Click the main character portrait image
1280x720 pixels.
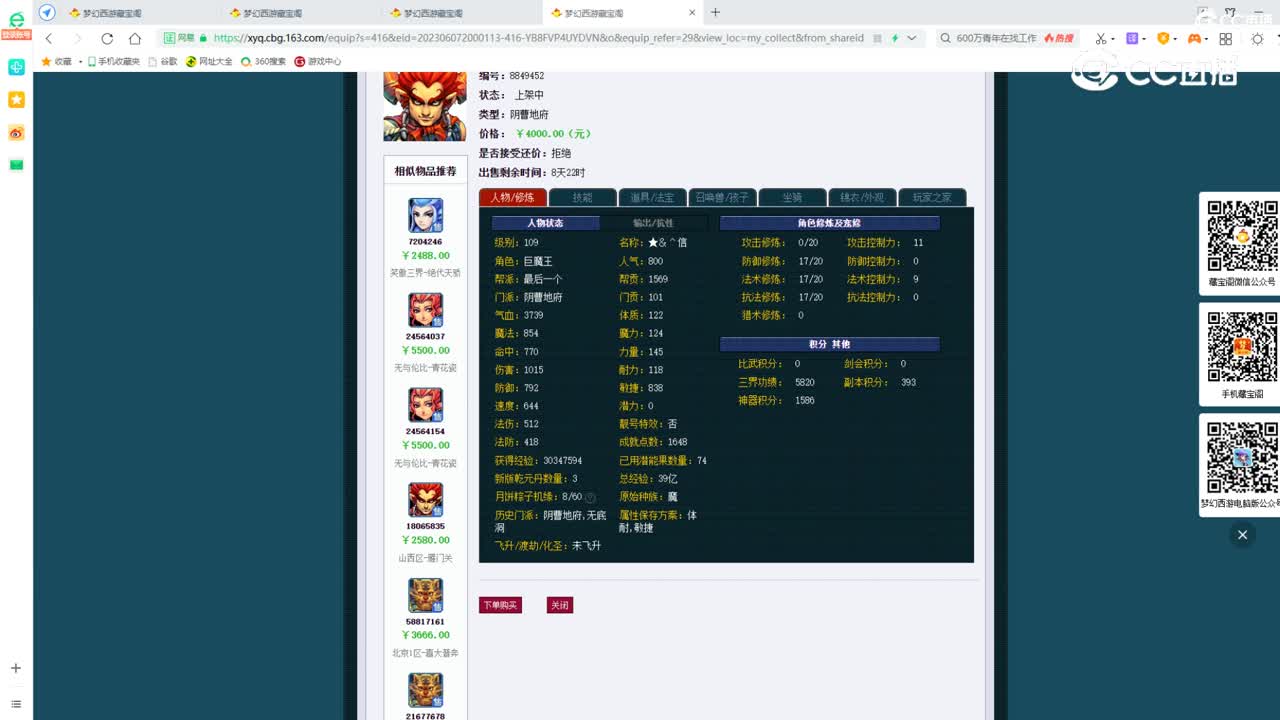[x=425, y=106]
